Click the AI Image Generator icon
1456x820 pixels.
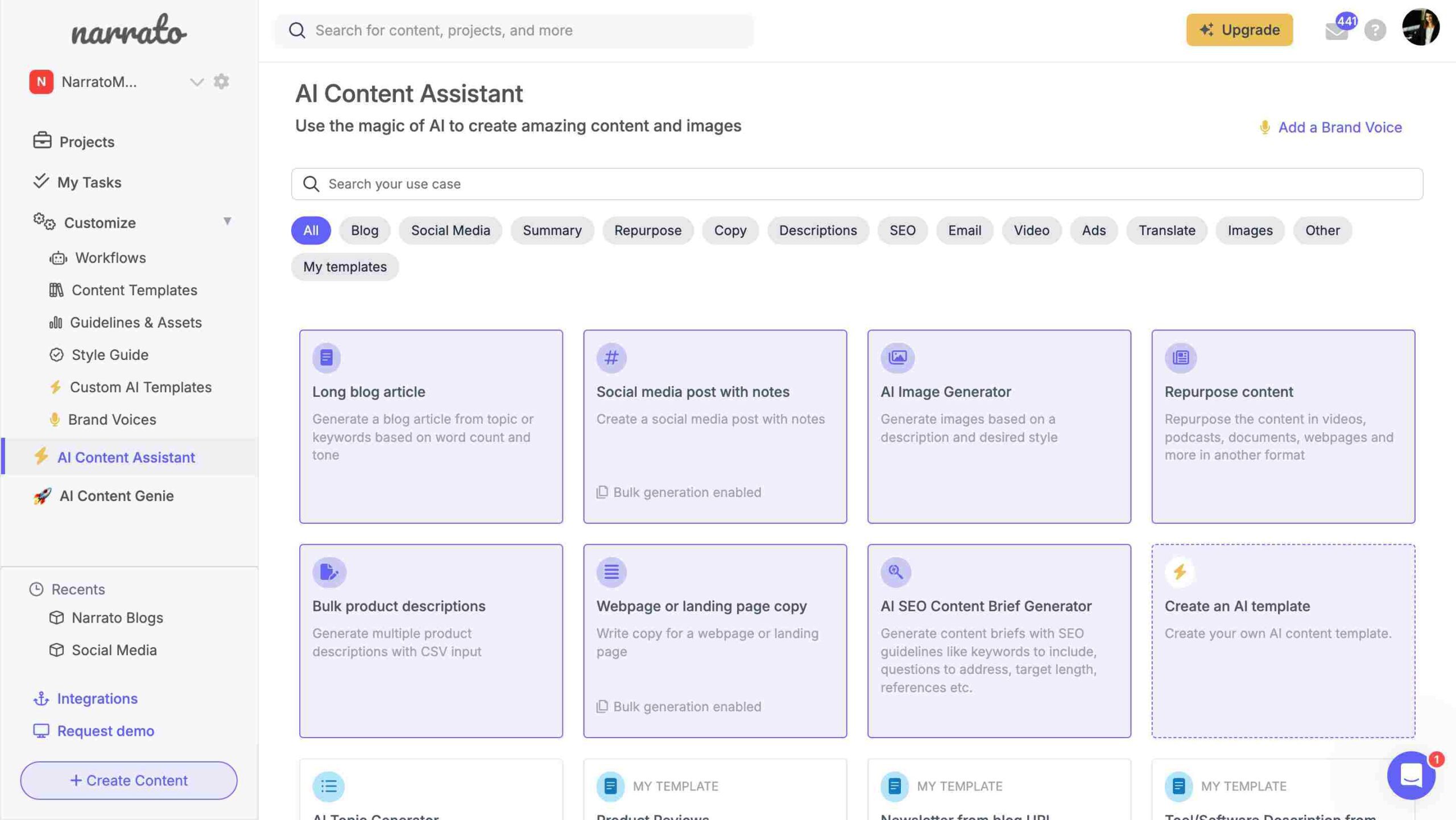coord(896,358)
